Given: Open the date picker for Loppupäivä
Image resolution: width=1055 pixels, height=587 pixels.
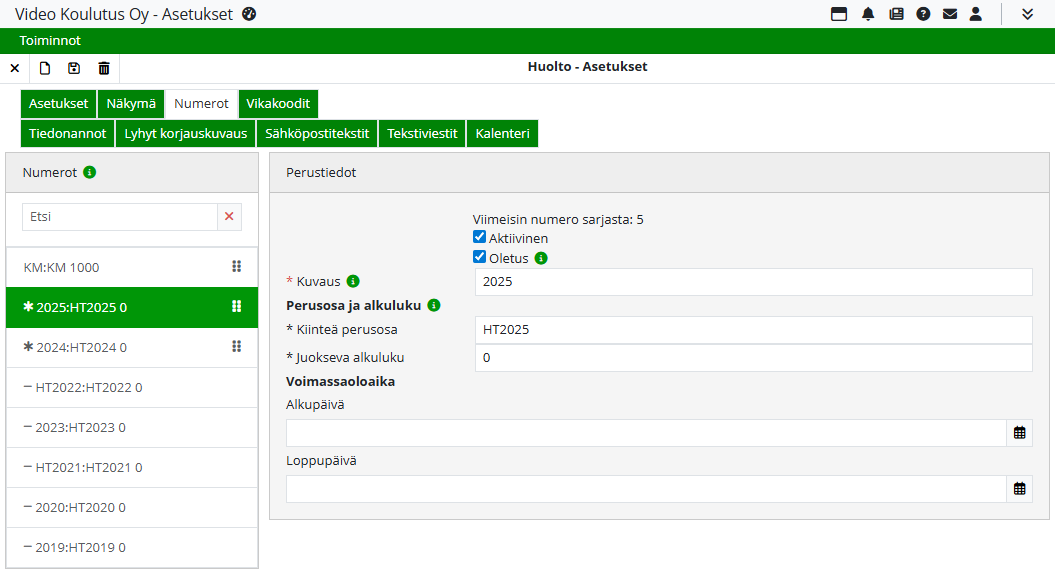Looking at the screenshot, I should (1019, 489).
